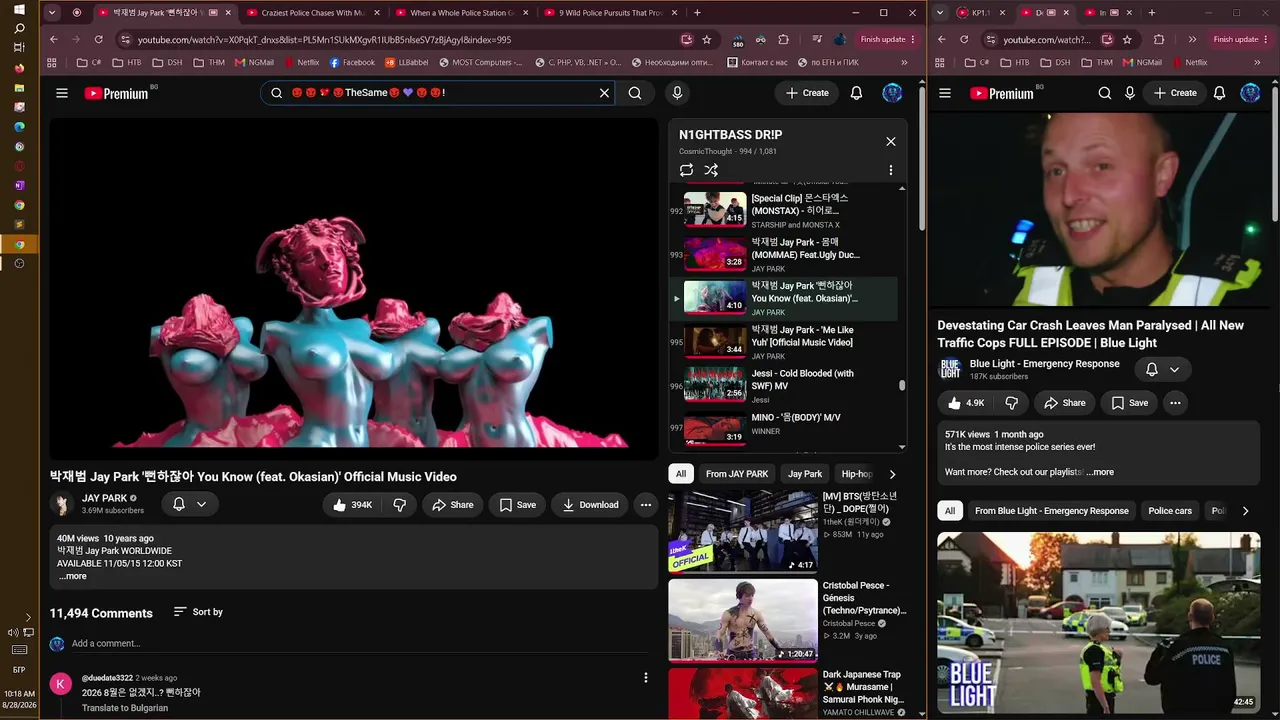Save the Blue Light video

[1130, 403]
